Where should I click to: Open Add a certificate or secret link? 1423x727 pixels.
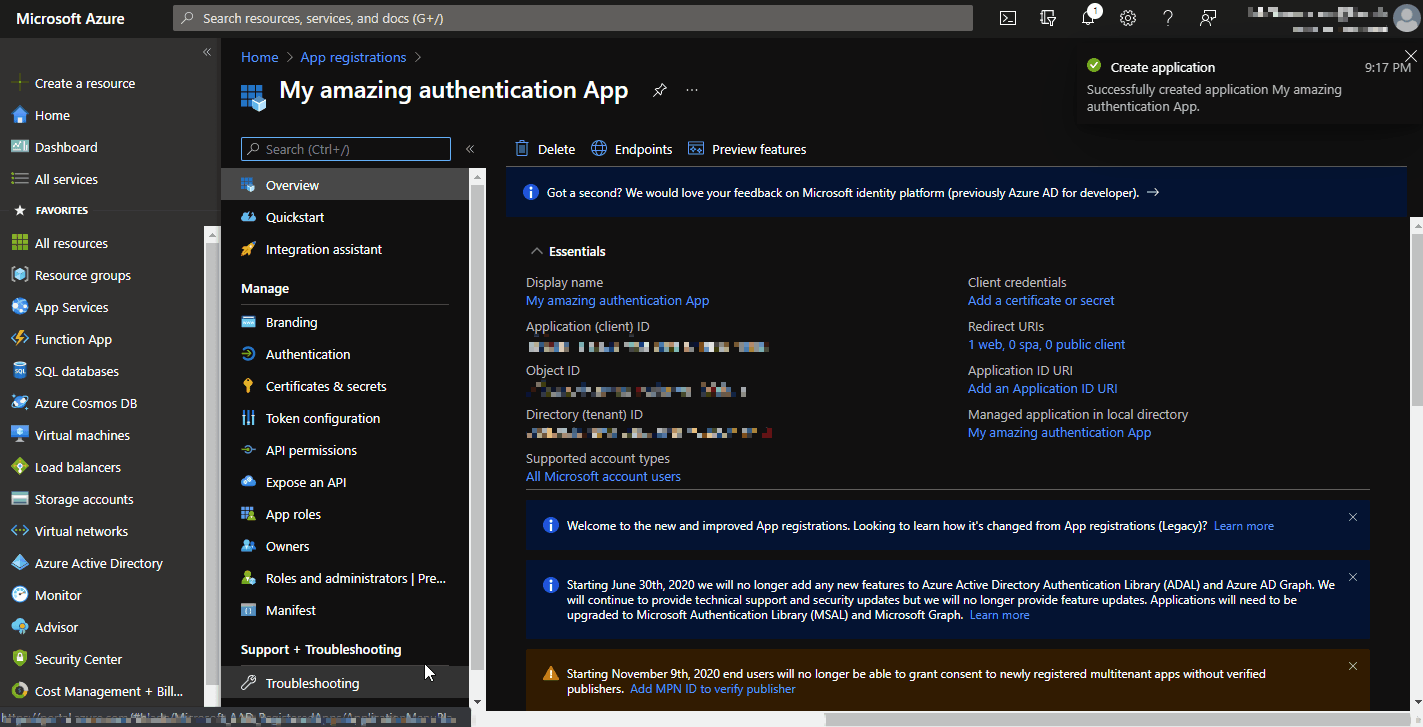1040,300
